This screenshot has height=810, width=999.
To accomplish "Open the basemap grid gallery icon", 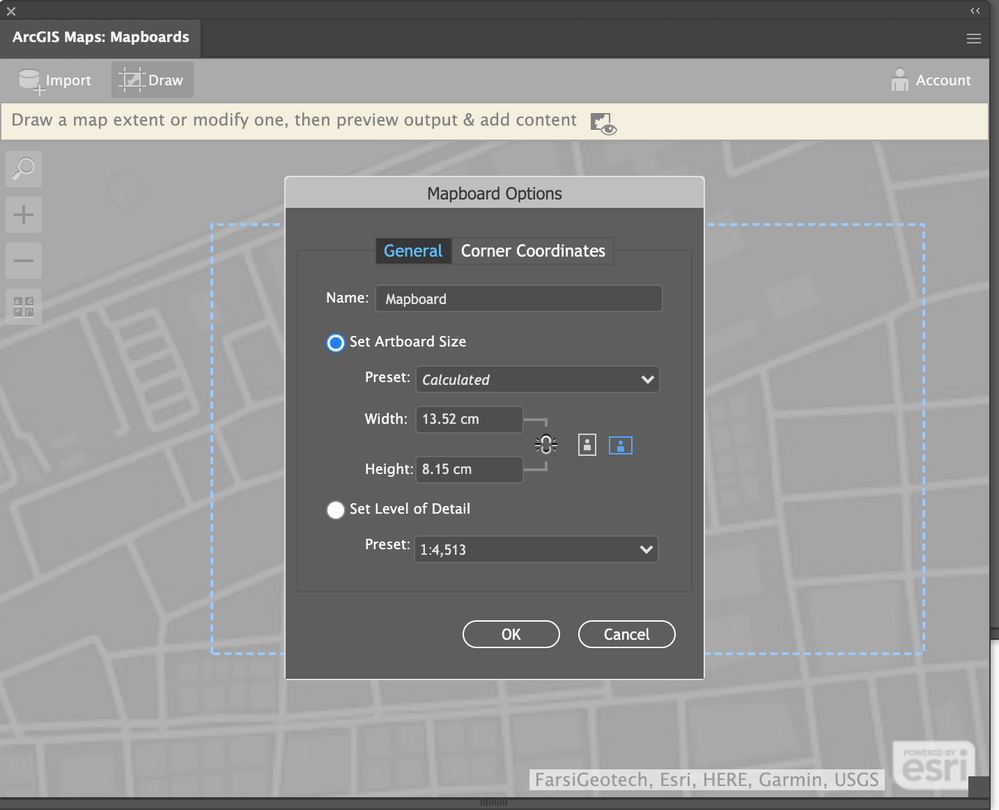I will 24,307.
